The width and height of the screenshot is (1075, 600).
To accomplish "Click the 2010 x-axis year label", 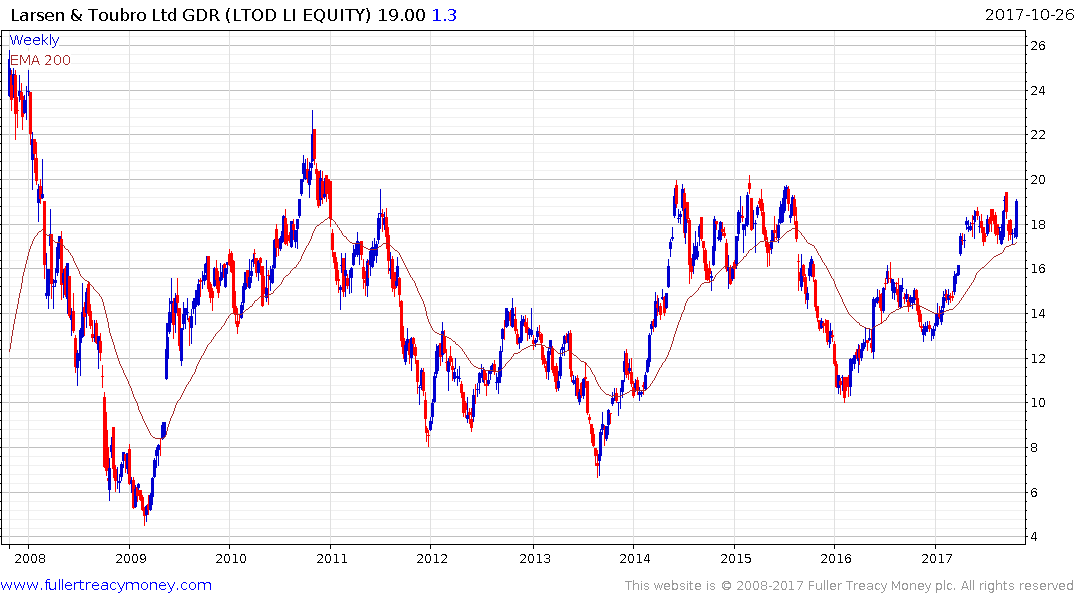I will coord(231,558).
